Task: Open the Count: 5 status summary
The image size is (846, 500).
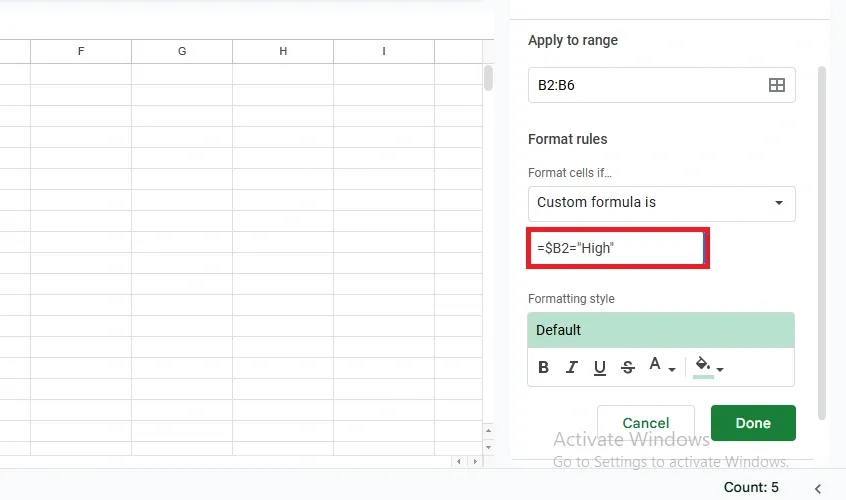Action: click(x=750, y=488)
